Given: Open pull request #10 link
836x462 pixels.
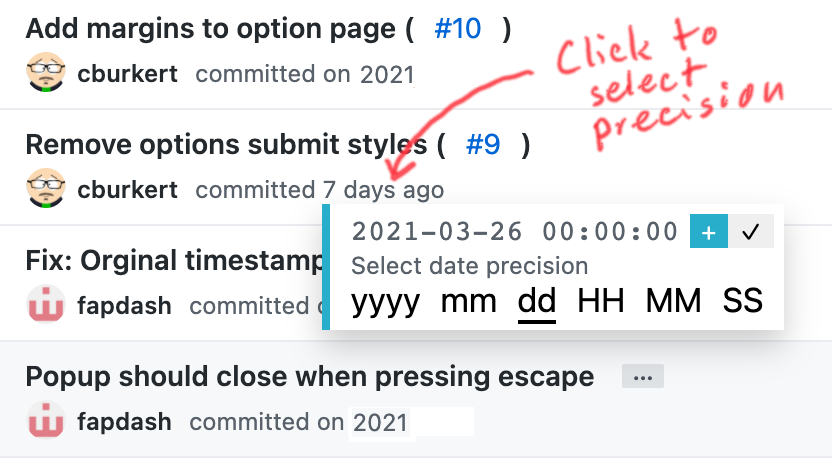Looking at the screenshot, I should [457, 28].
